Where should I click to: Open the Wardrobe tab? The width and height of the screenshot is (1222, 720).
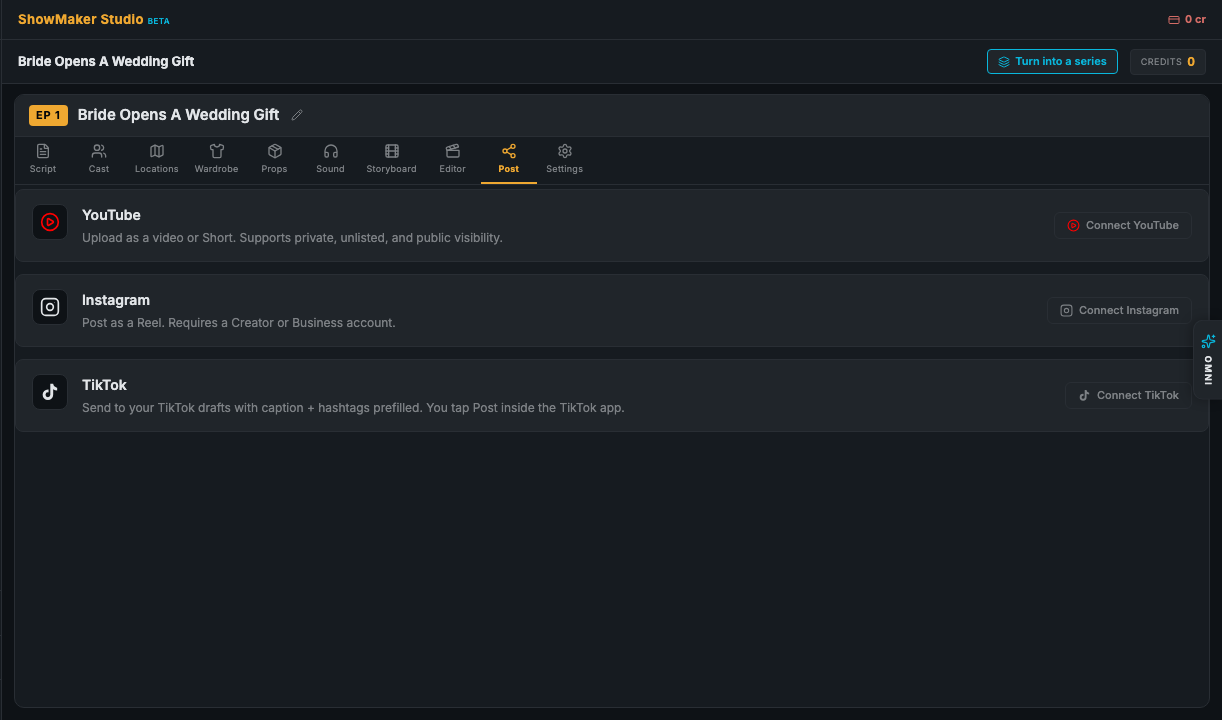click(216, 158)
